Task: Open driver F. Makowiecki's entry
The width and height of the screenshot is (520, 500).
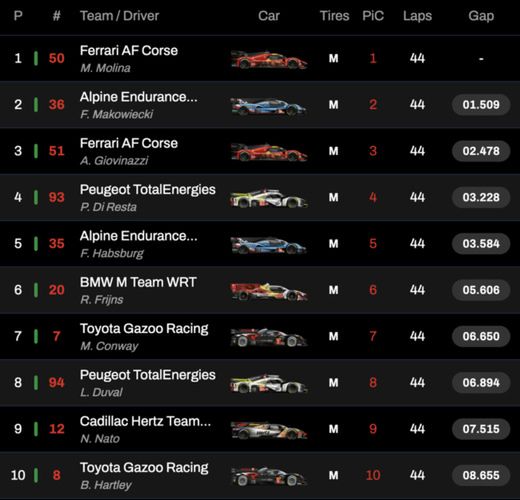Action: (116, 114)
